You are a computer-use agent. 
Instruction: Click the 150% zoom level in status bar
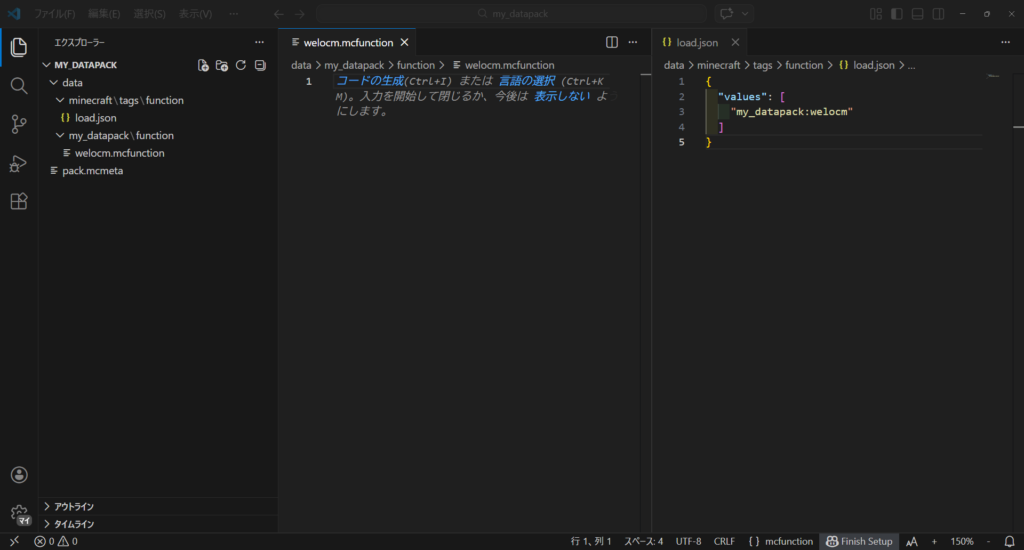(x=962, y=542)
